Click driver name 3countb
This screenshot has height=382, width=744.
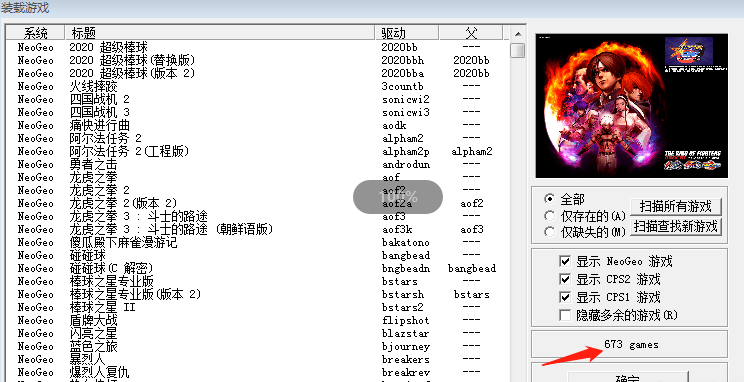coord(402,86)
